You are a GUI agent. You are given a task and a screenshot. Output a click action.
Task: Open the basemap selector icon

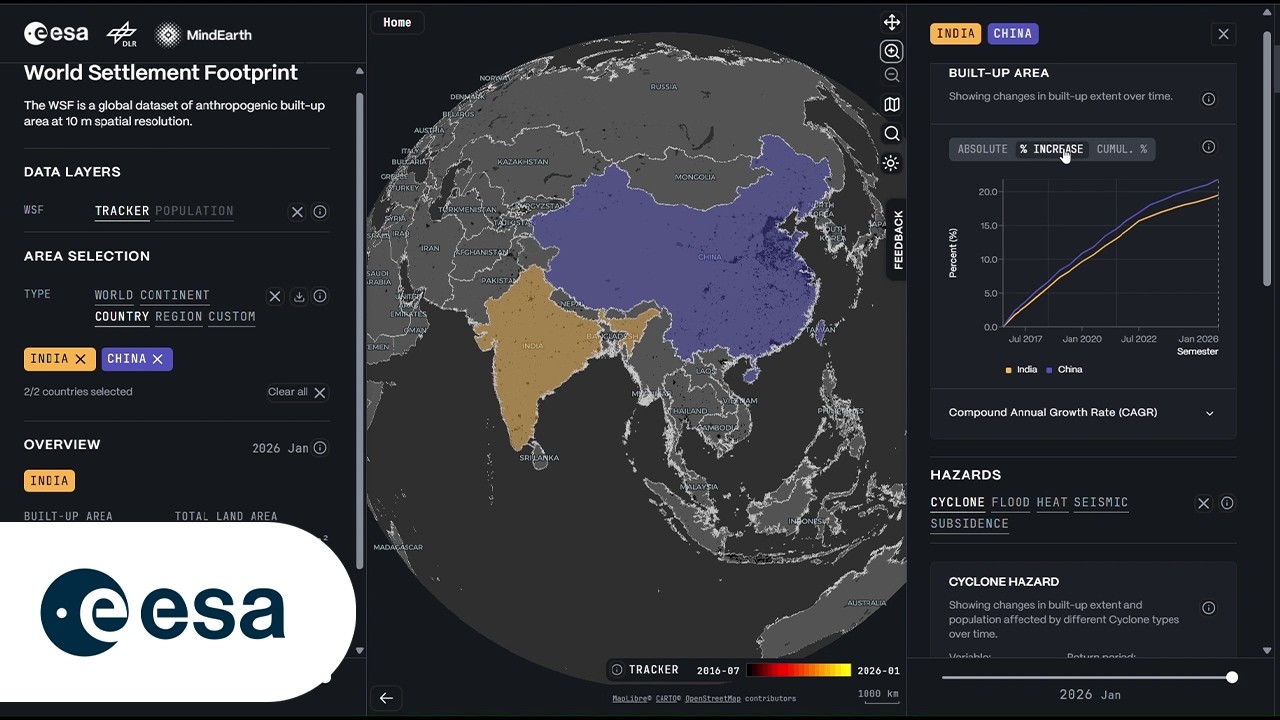coord(891,104)
